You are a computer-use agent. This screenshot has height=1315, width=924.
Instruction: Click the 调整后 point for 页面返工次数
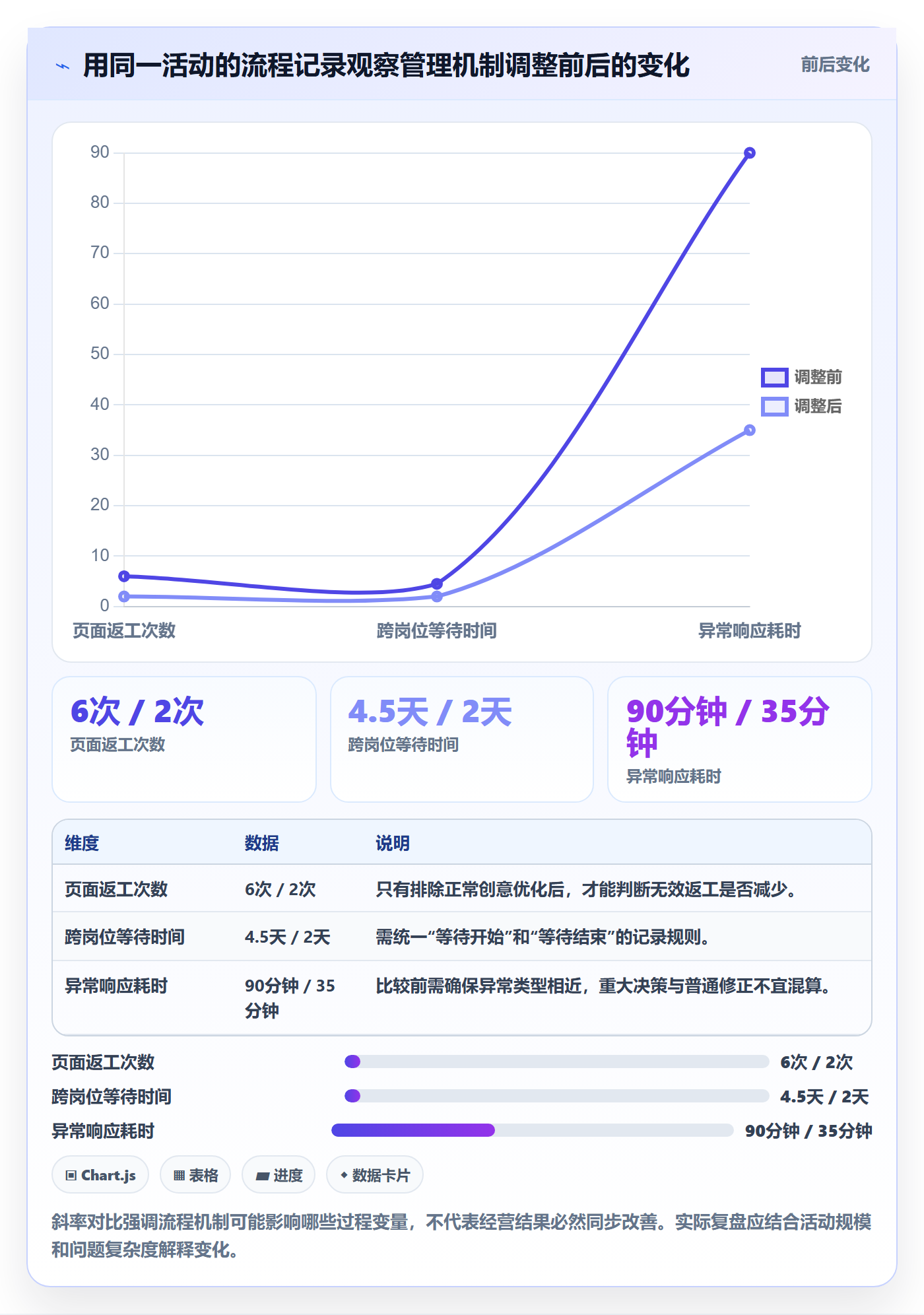(x=124, y=597)
